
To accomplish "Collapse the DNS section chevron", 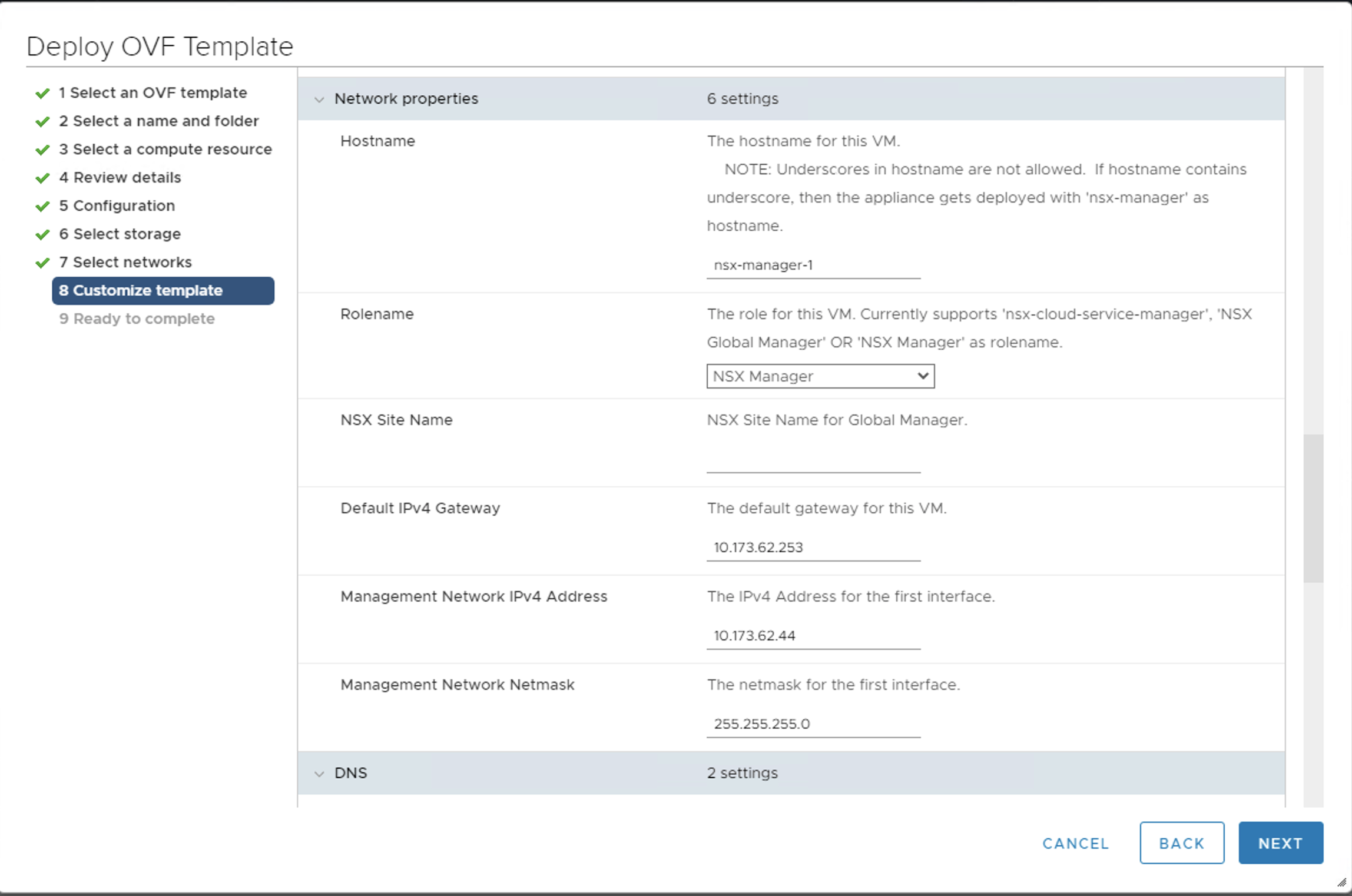I will [x=319, y=774].
